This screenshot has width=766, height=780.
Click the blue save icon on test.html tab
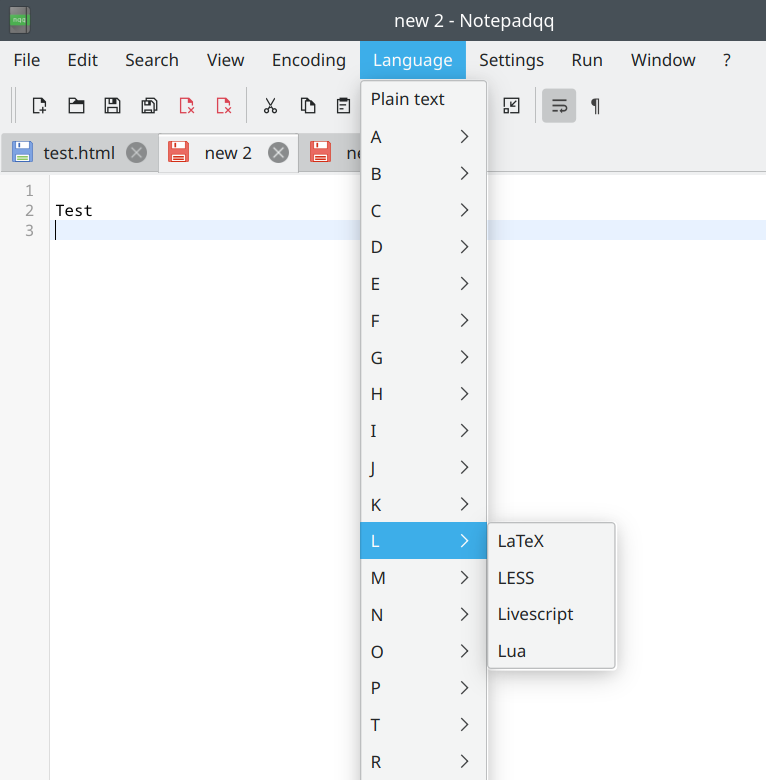[22, 152]
